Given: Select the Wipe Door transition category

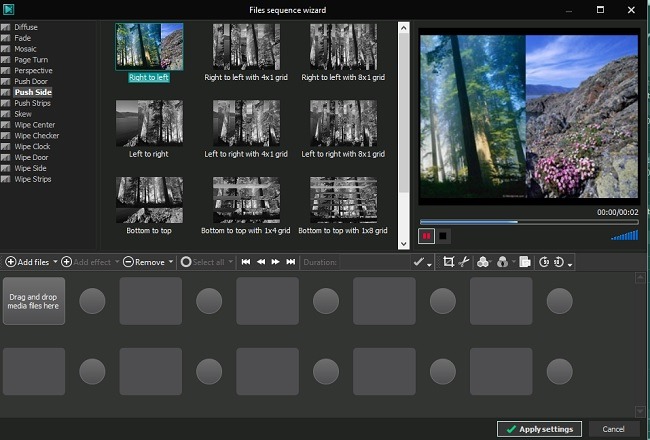Looking at the screenshot, I should pyautogui.click(x=31, y=157).
